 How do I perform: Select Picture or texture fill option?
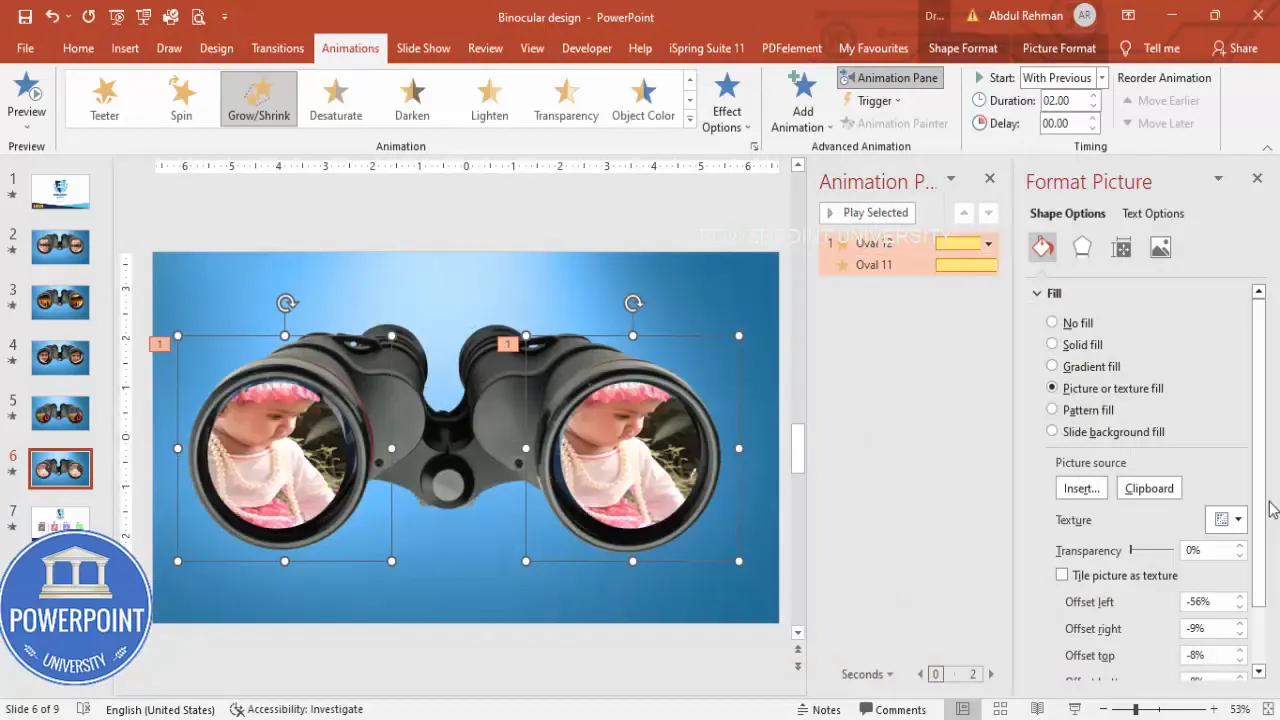click(x=1052, y=387)
